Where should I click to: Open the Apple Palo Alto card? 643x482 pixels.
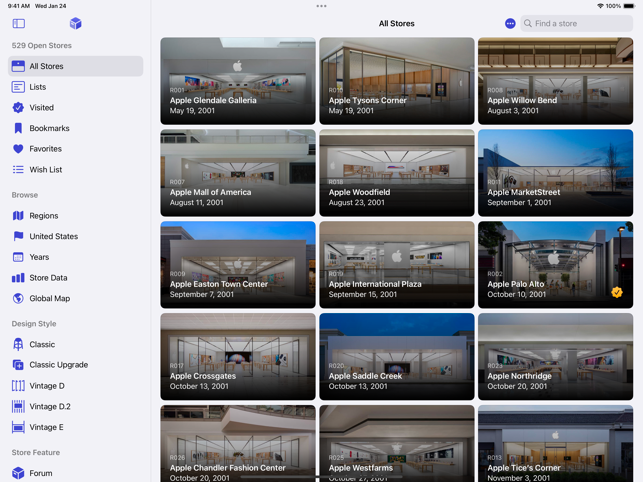pos(555,265)
